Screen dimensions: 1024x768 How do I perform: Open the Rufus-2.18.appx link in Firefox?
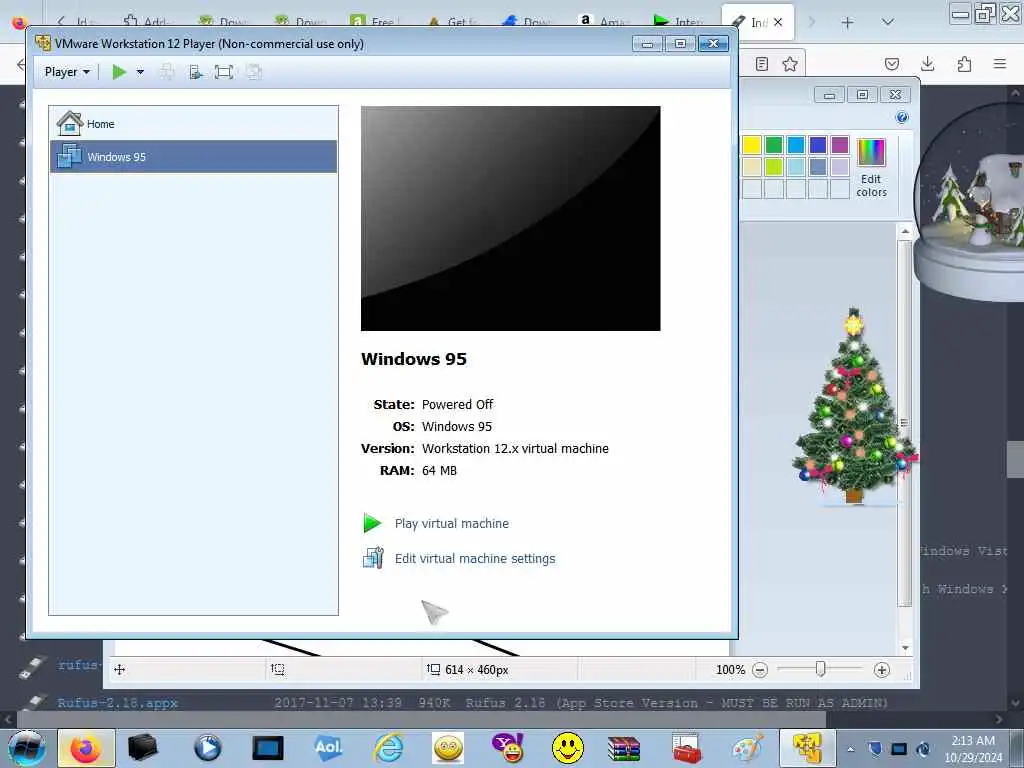(x=118, y=703)
